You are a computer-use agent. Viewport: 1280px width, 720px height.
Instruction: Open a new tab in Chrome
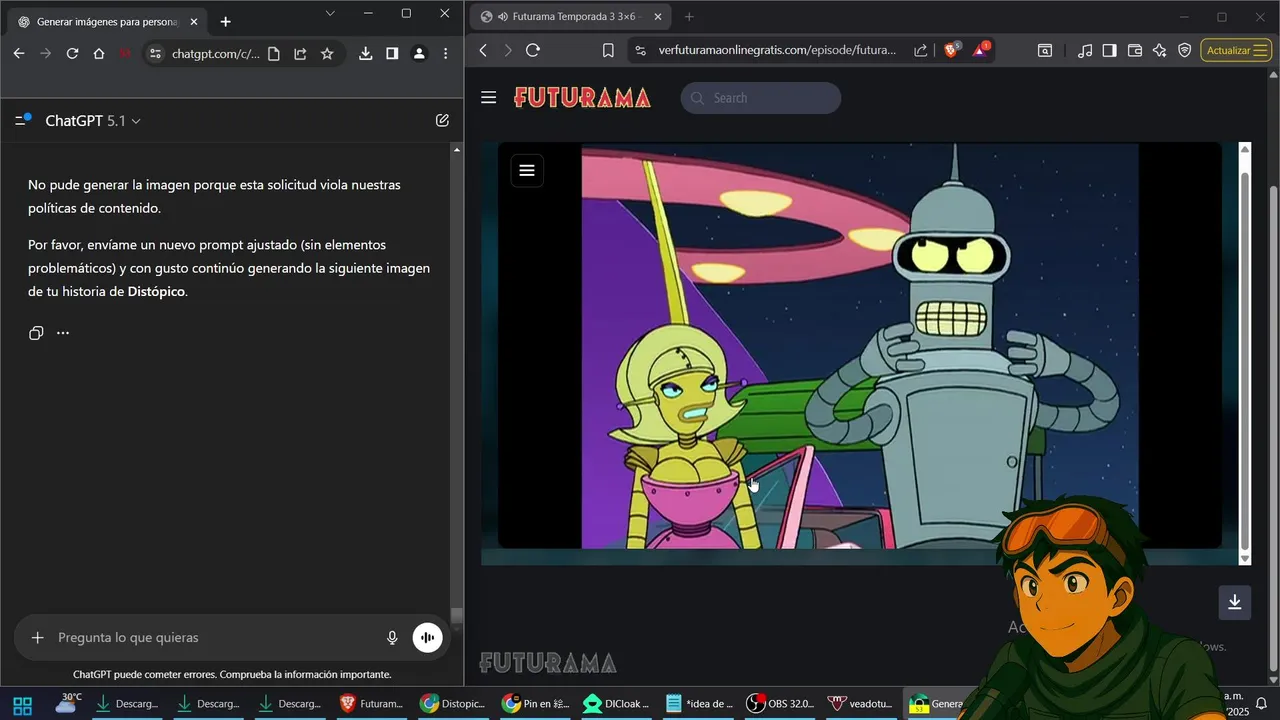(x=226, y=21)
